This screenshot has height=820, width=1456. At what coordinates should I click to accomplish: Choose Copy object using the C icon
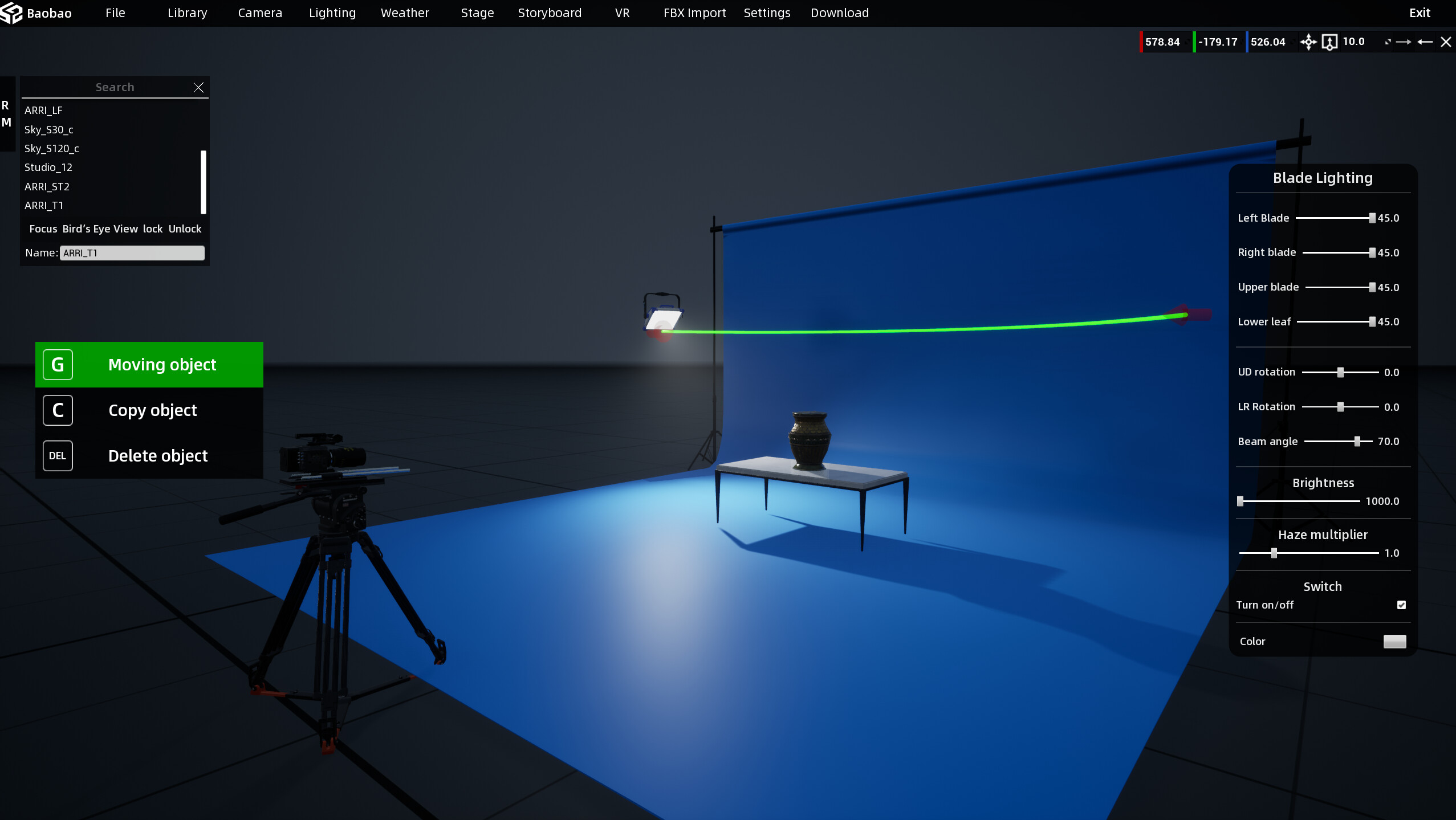57,410
